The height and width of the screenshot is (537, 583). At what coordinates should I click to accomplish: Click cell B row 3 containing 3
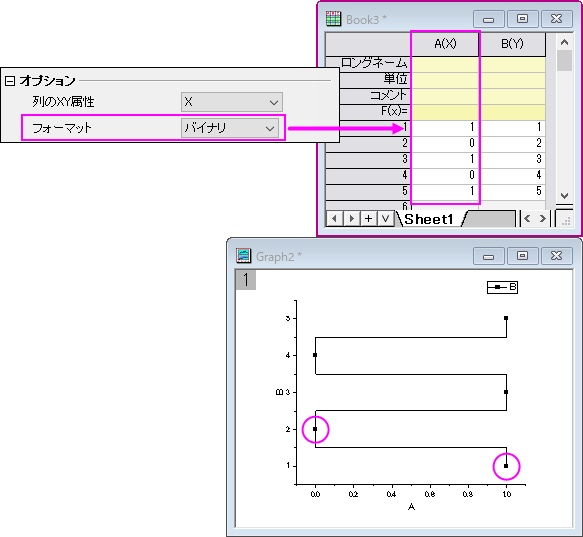[512, 160]
